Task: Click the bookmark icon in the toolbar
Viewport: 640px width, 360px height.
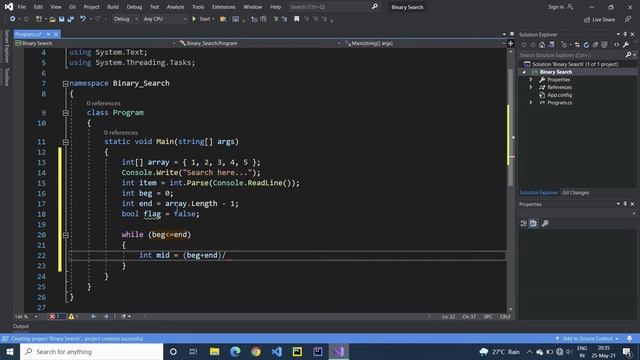Action: pos(297,19)
